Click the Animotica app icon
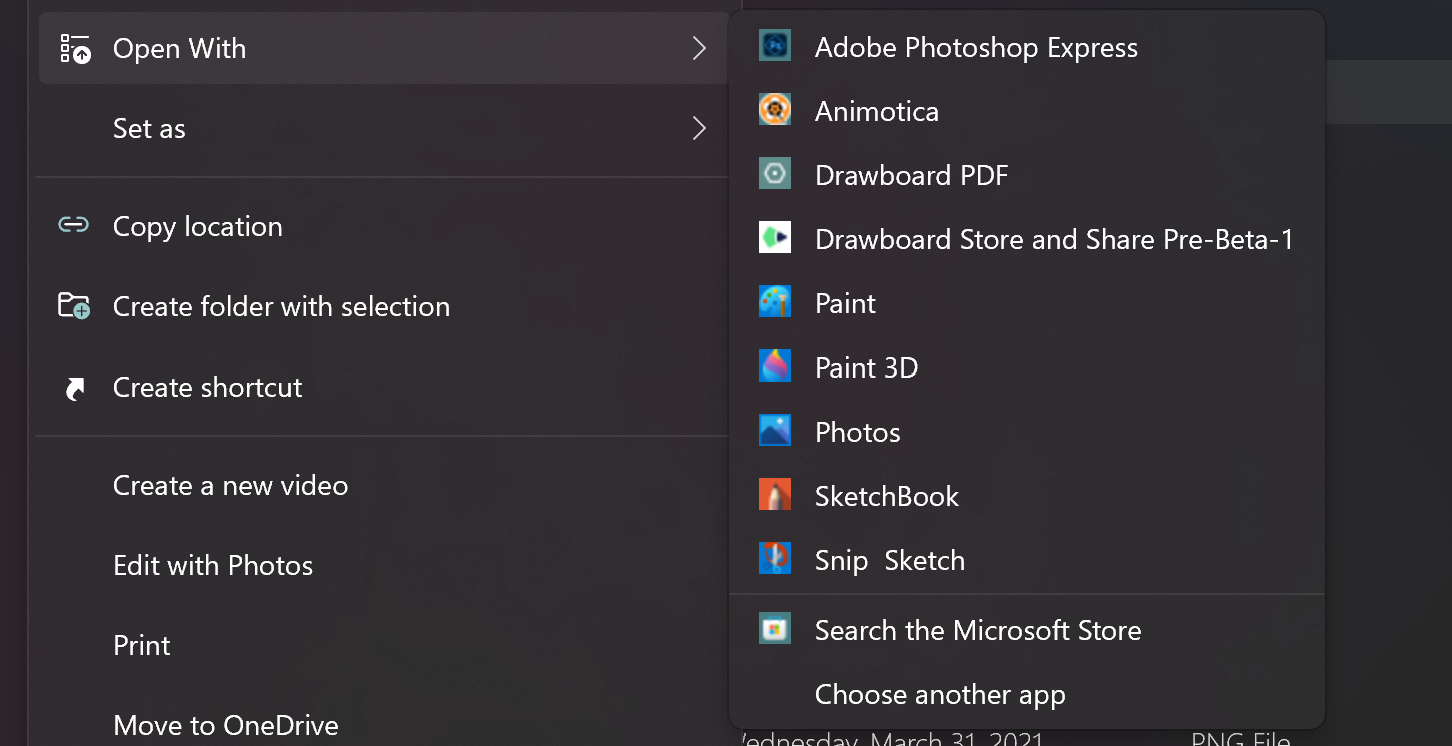 (775, 110)
